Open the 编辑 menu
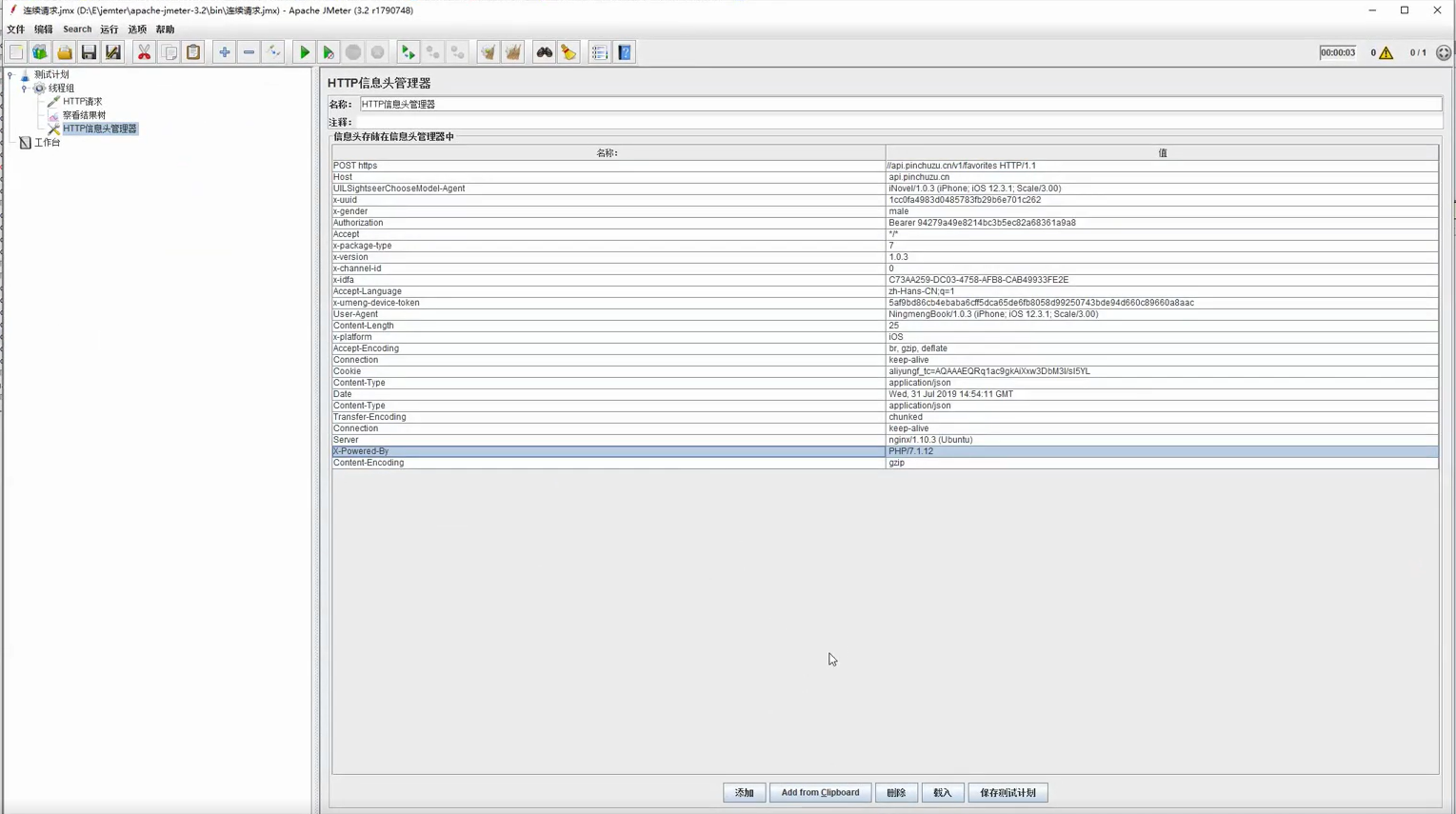Image resolution: width=1456 pixels, height=814 pixels. [44, 30]
